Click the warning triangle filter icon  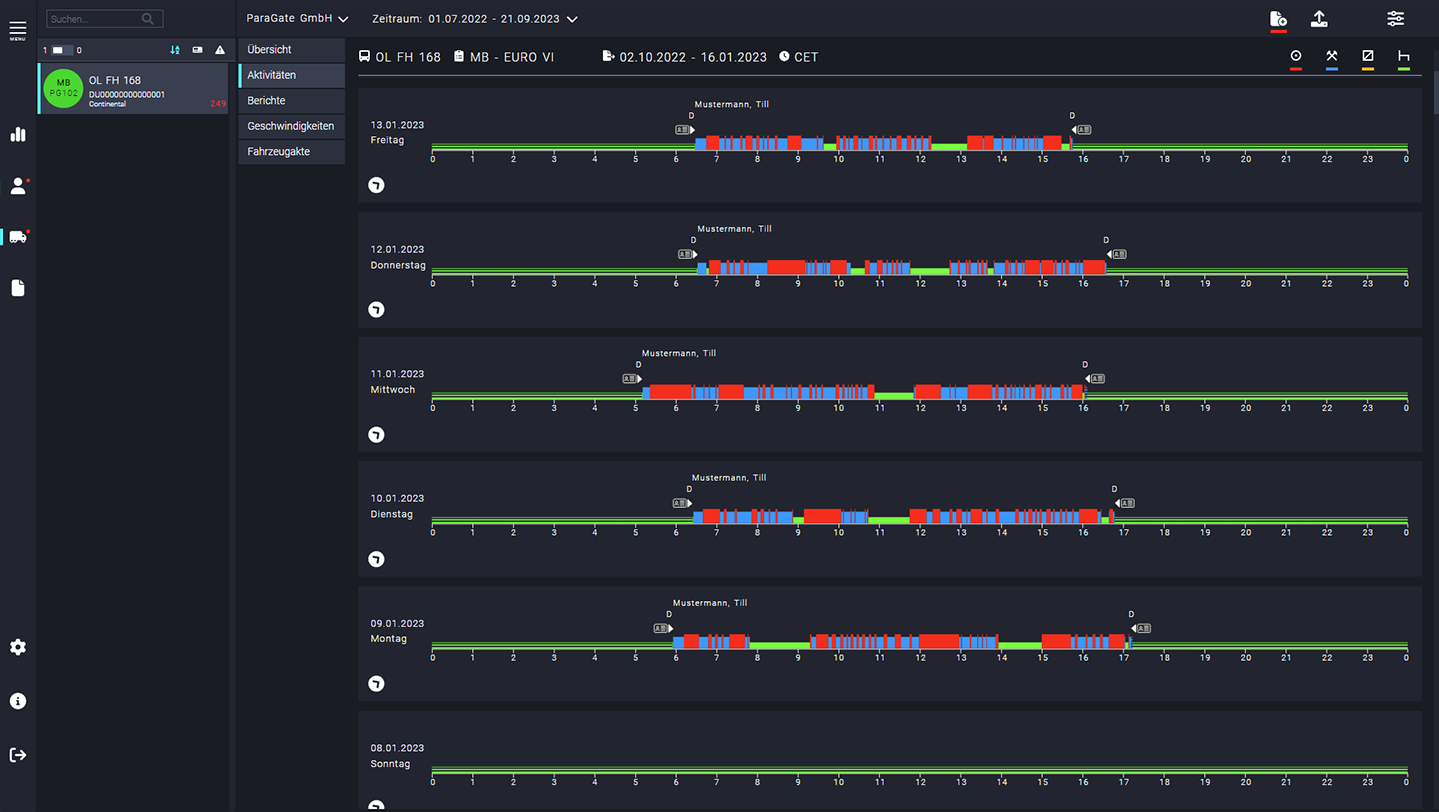[x=220, y=50]
